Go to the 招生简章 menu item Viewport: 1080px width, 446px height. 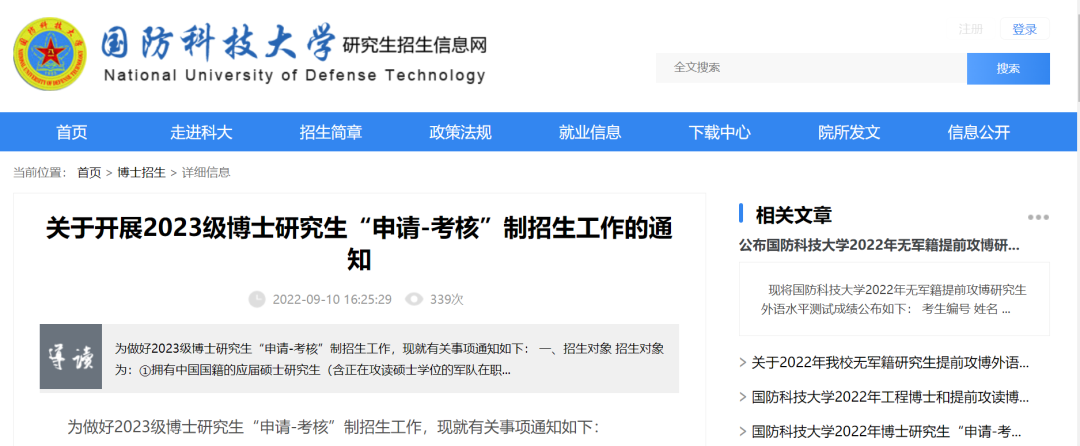[331, 132]
